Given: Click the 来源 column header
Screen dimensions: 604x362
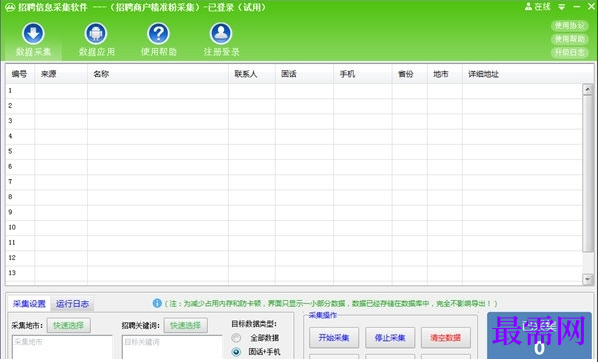Looking at the screenshot, I should pyautogui.click(x=61, y=74).
